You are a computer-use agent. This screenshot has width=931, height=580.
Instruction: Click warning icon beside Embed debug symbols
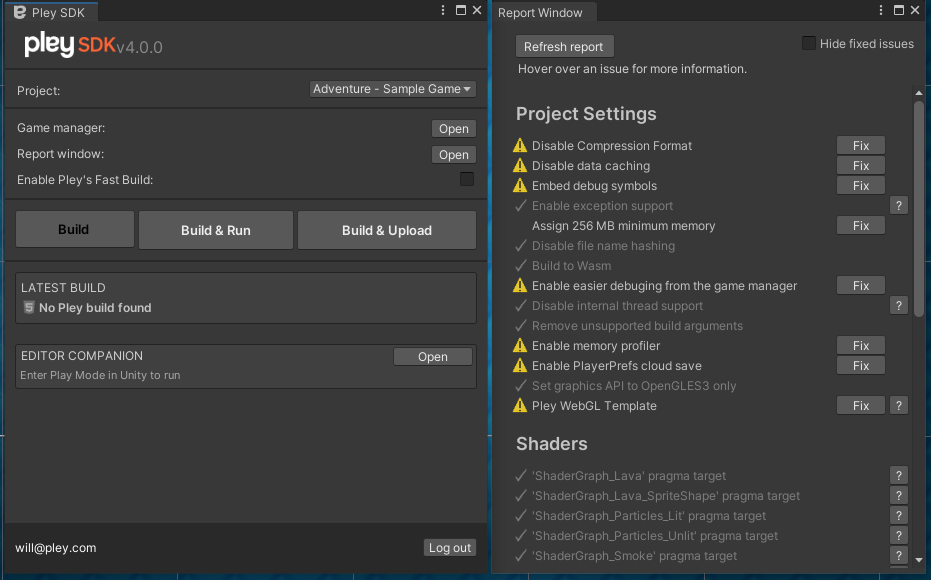coord(520,186)
